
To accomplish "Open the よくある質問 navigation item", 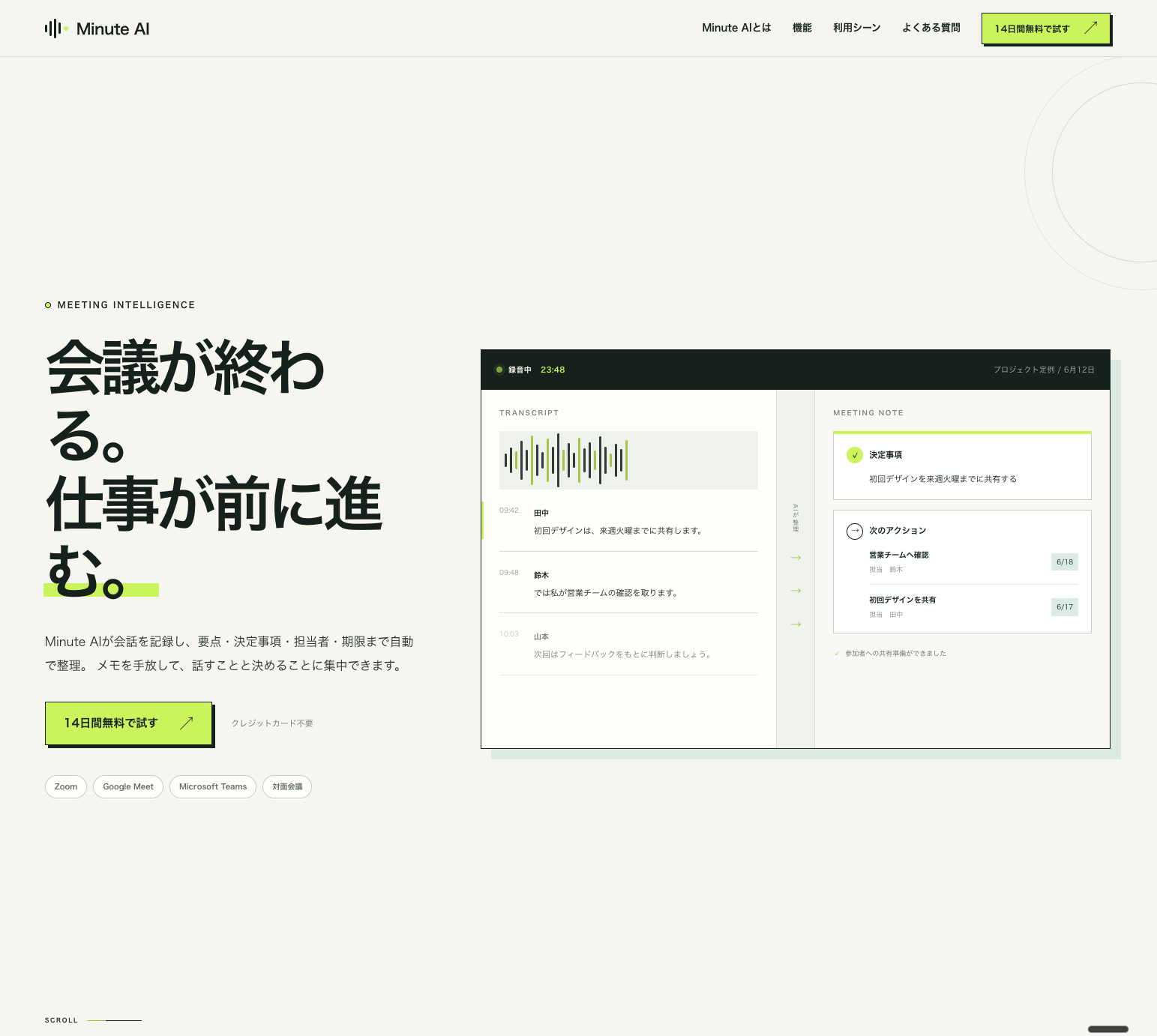I will click(x=931, y=28).
